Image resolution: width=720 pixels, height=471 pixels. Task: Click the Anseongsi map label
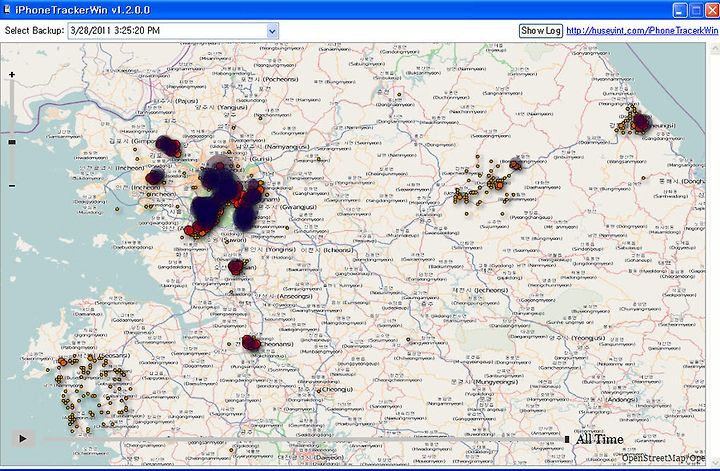point(285,297)
